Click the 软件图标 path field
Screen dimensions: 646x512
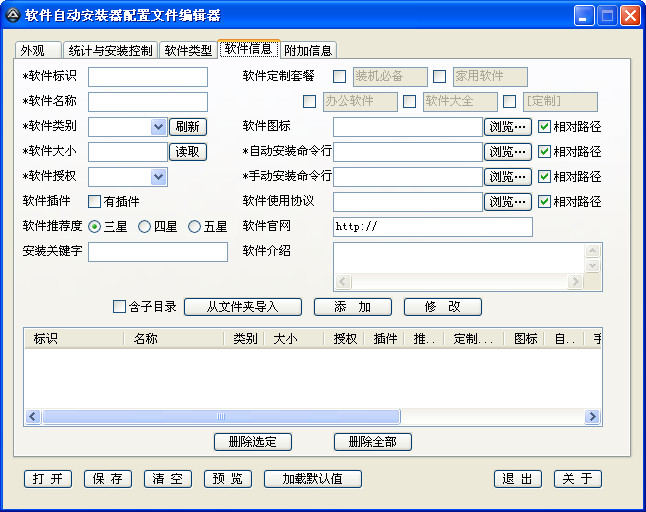pos(408,127)
